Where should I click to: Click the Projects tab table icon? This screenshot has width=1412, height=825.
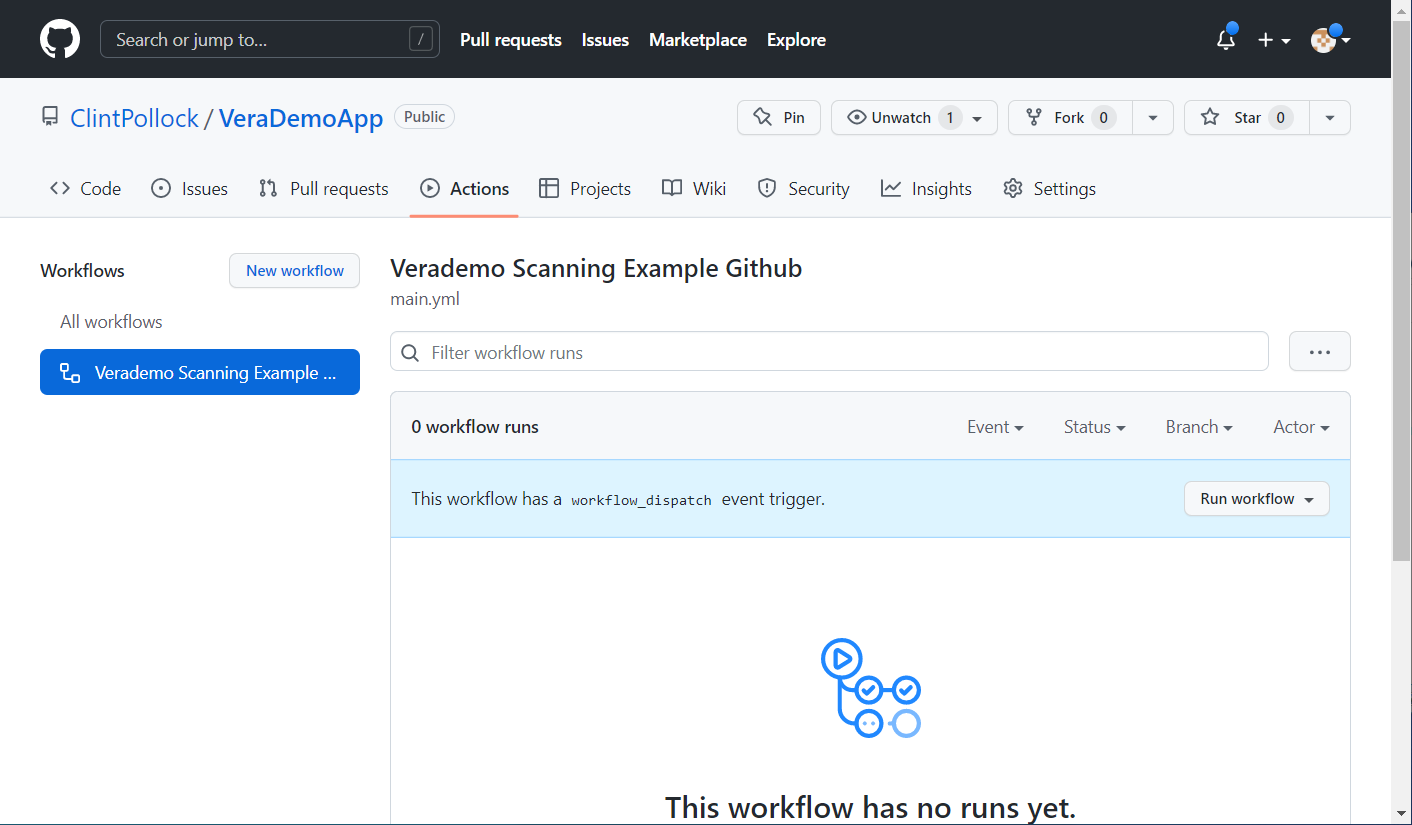[x=548, y=188]
